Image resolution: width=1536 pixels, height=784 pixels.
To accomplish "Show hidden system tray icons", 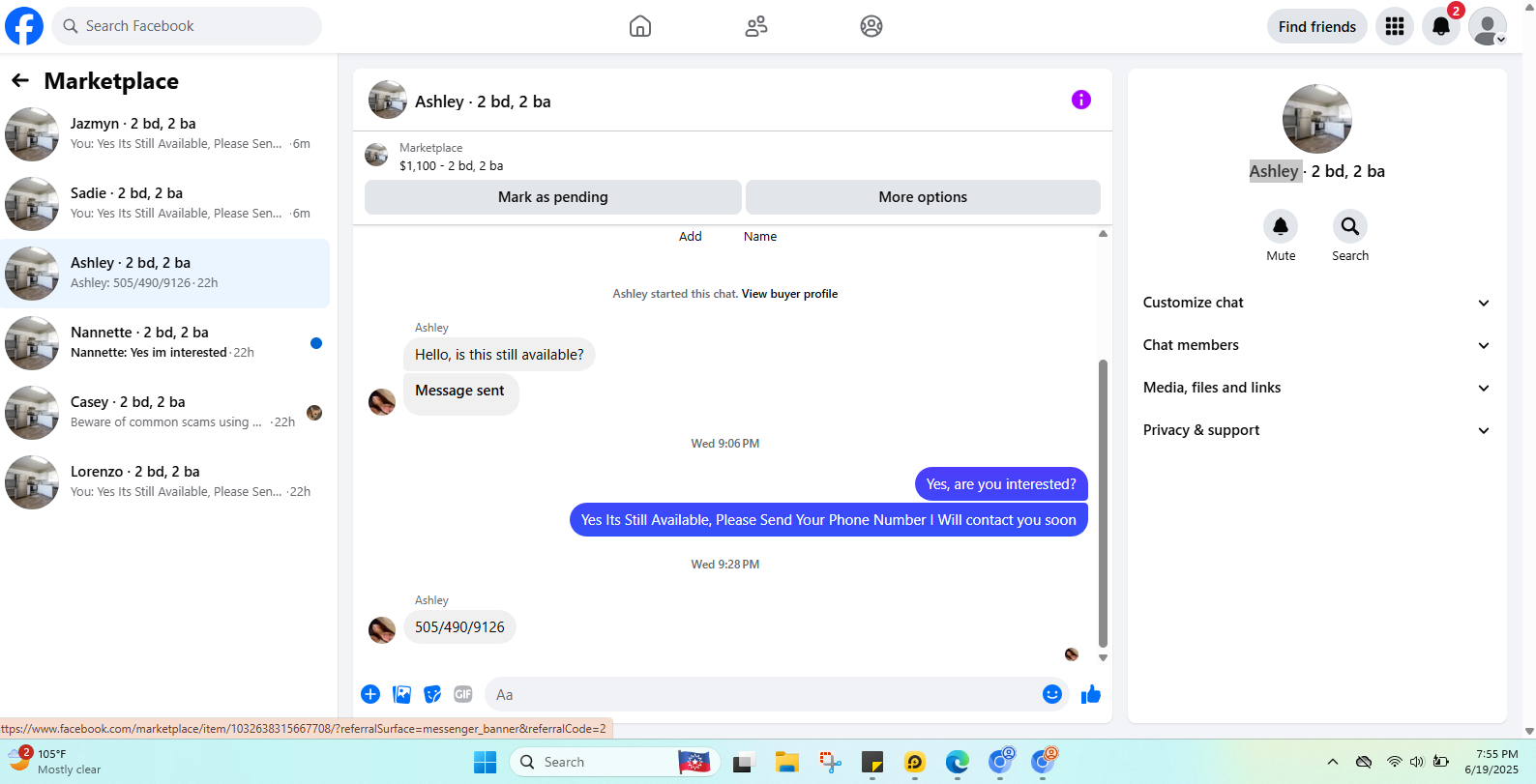I will pyautogui.click(x=1333, y=762).
